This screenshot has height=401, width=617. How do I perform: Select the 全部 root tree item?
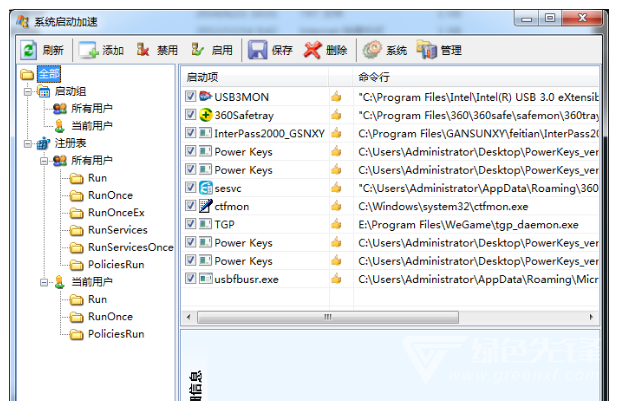pos(49,74)
